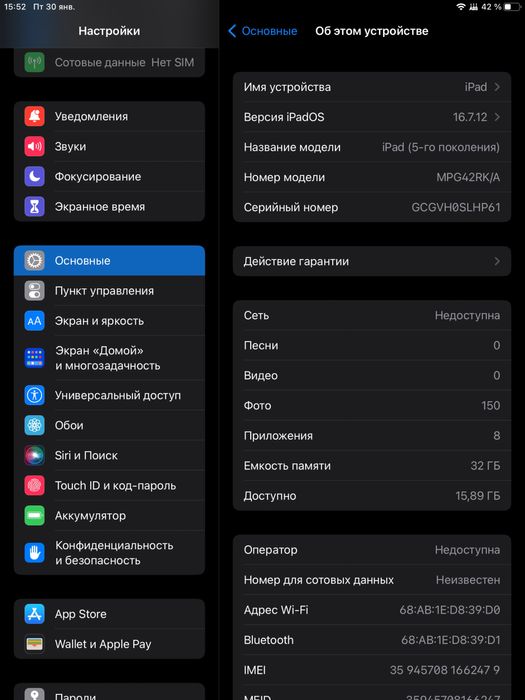Open Уведомления settings
The image size is (525, 700).
109,117
